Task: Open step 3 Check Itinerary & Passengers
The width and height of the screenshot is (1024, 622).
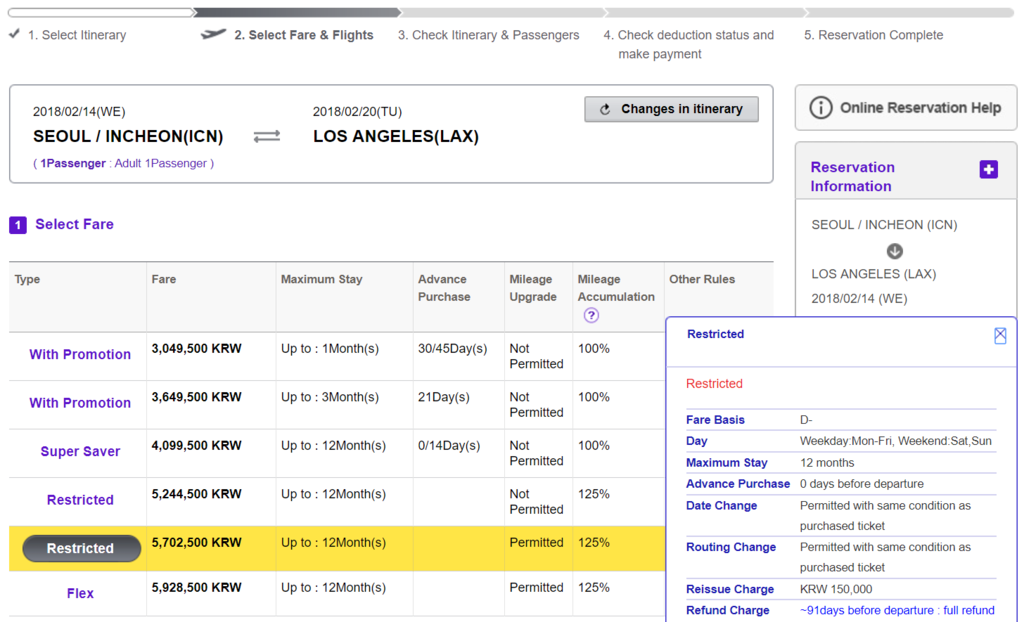Action: click(x=488, y=35)
